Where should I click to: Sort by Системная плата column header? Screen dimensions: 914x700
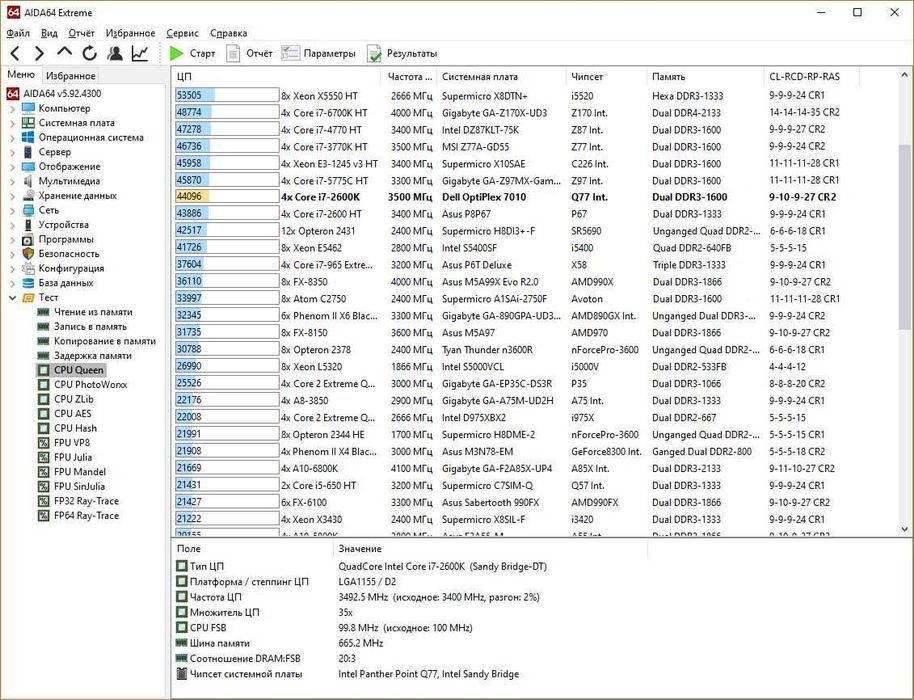[x=501, y=76]
